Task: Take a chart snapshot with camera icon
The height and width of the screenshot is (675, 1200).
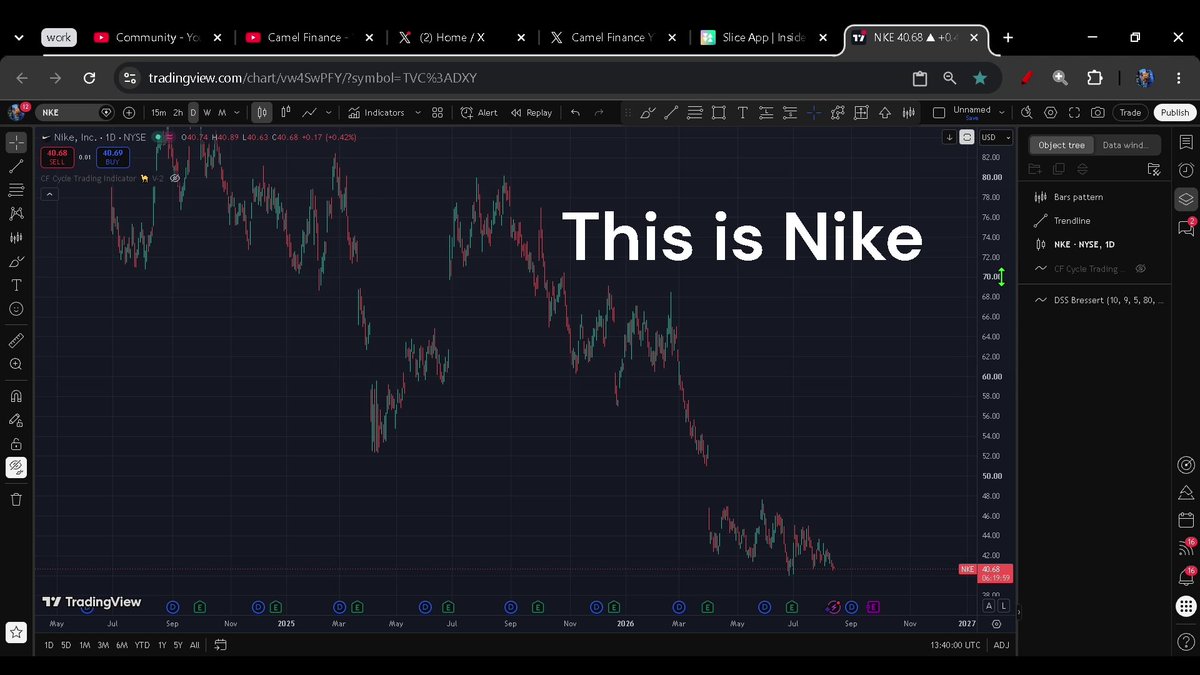Action: 1098,113
